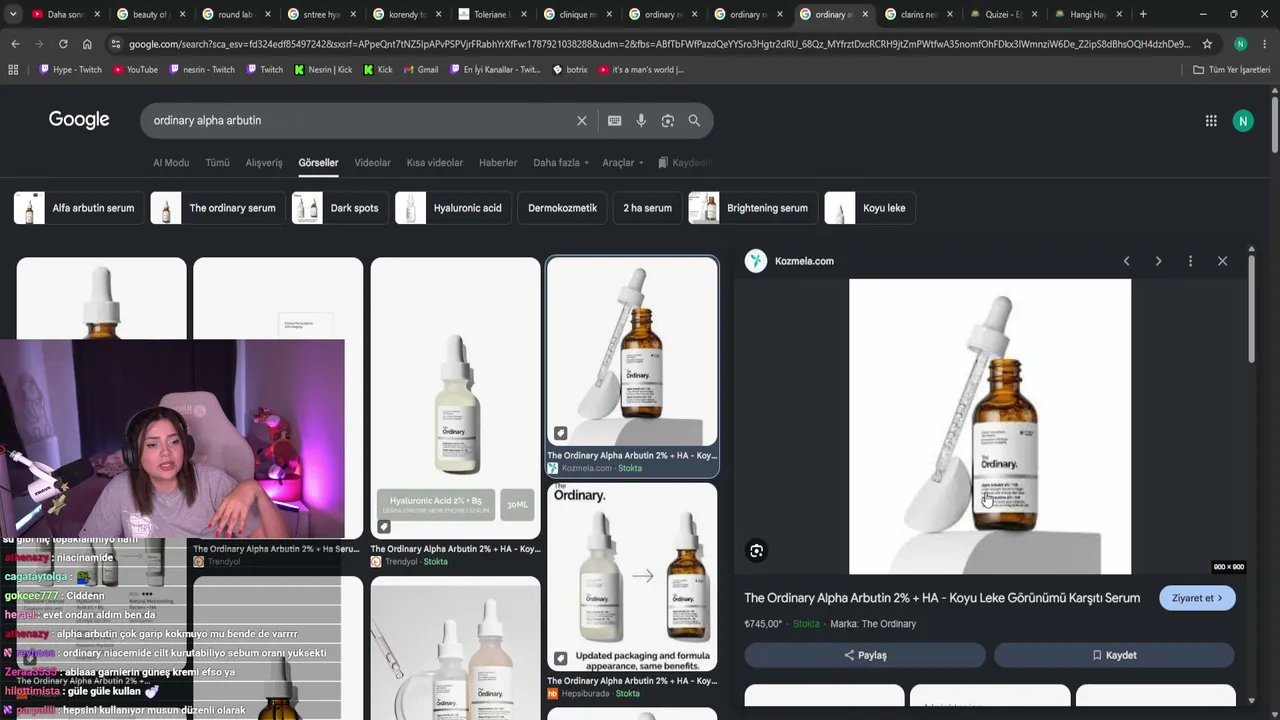Bookmark this page with the star icon
1280x720 pixels.
click(x=1207, y=44)
